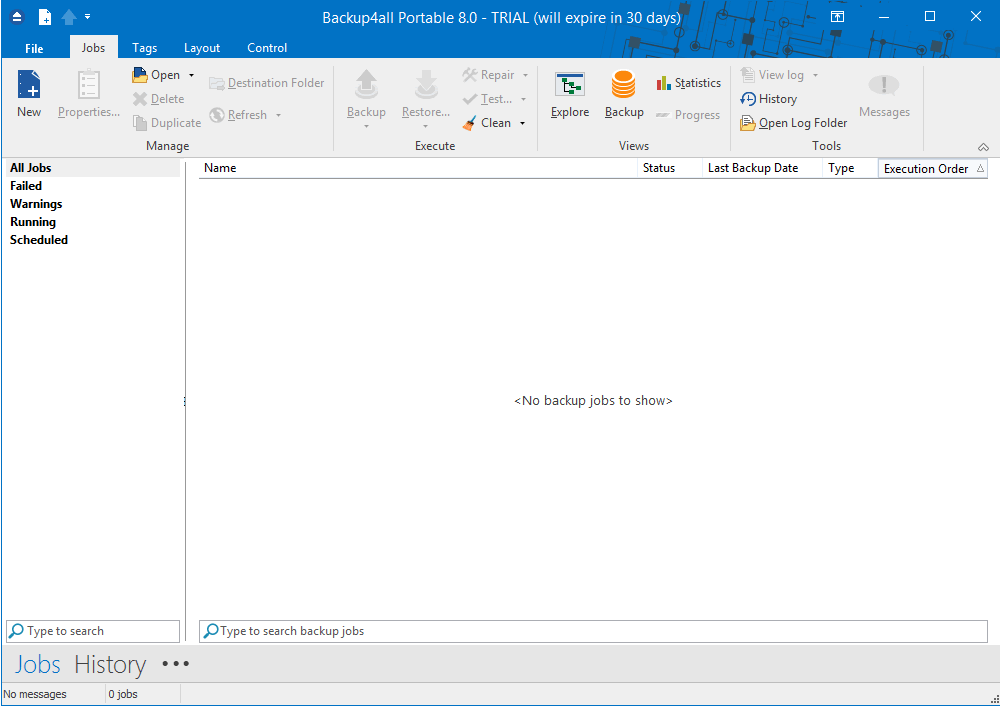Click the Clean broom icon
Screen dimensions: 1000x706
(470, 123)
